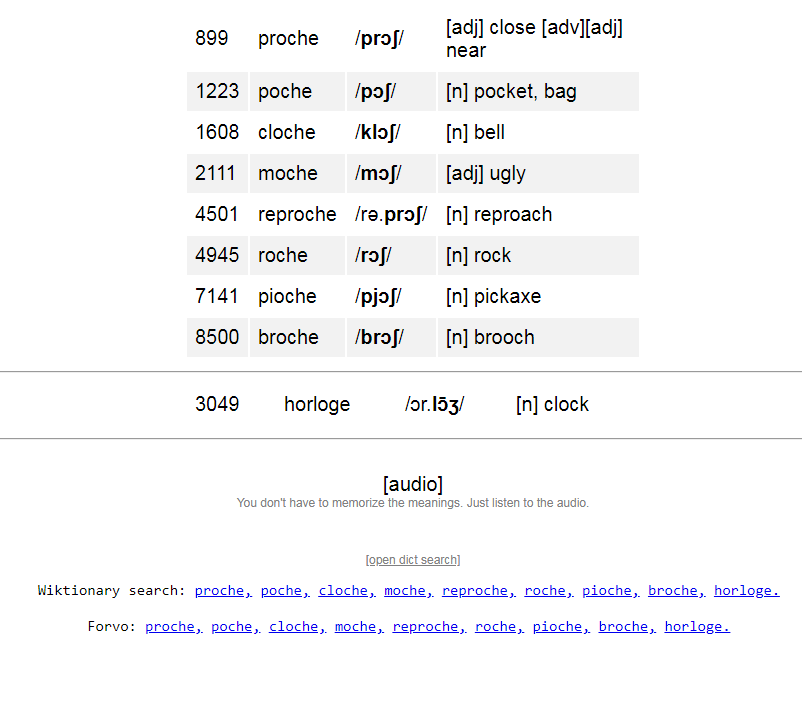
Task: Click the meaning '[n] bell'
Action: point(475,133)
